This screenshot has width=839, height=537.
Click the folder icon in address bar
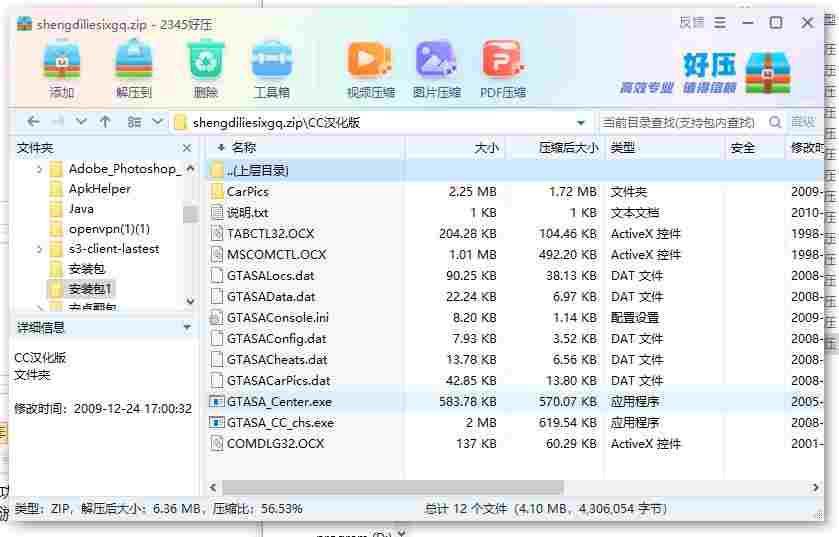(180, 122)
